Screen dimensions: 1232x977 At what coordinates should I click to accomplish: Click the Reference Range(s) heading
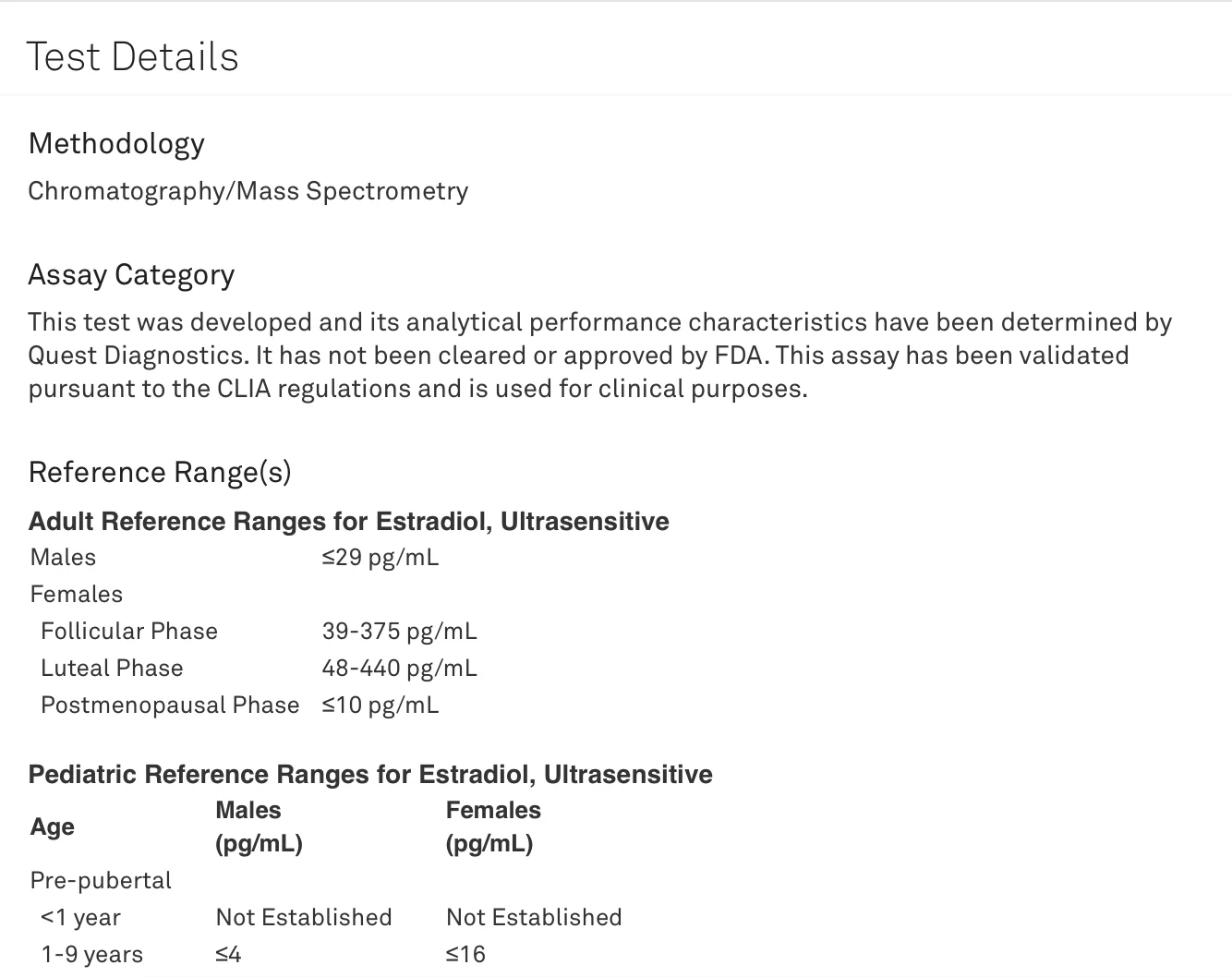click(160, 473)
